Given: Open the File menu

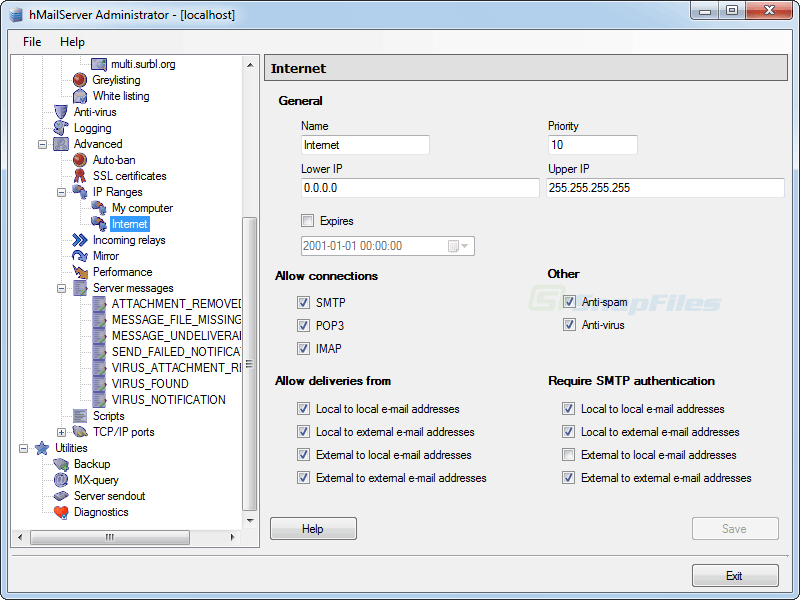Looking at the screenshot, I should point(32,42).
